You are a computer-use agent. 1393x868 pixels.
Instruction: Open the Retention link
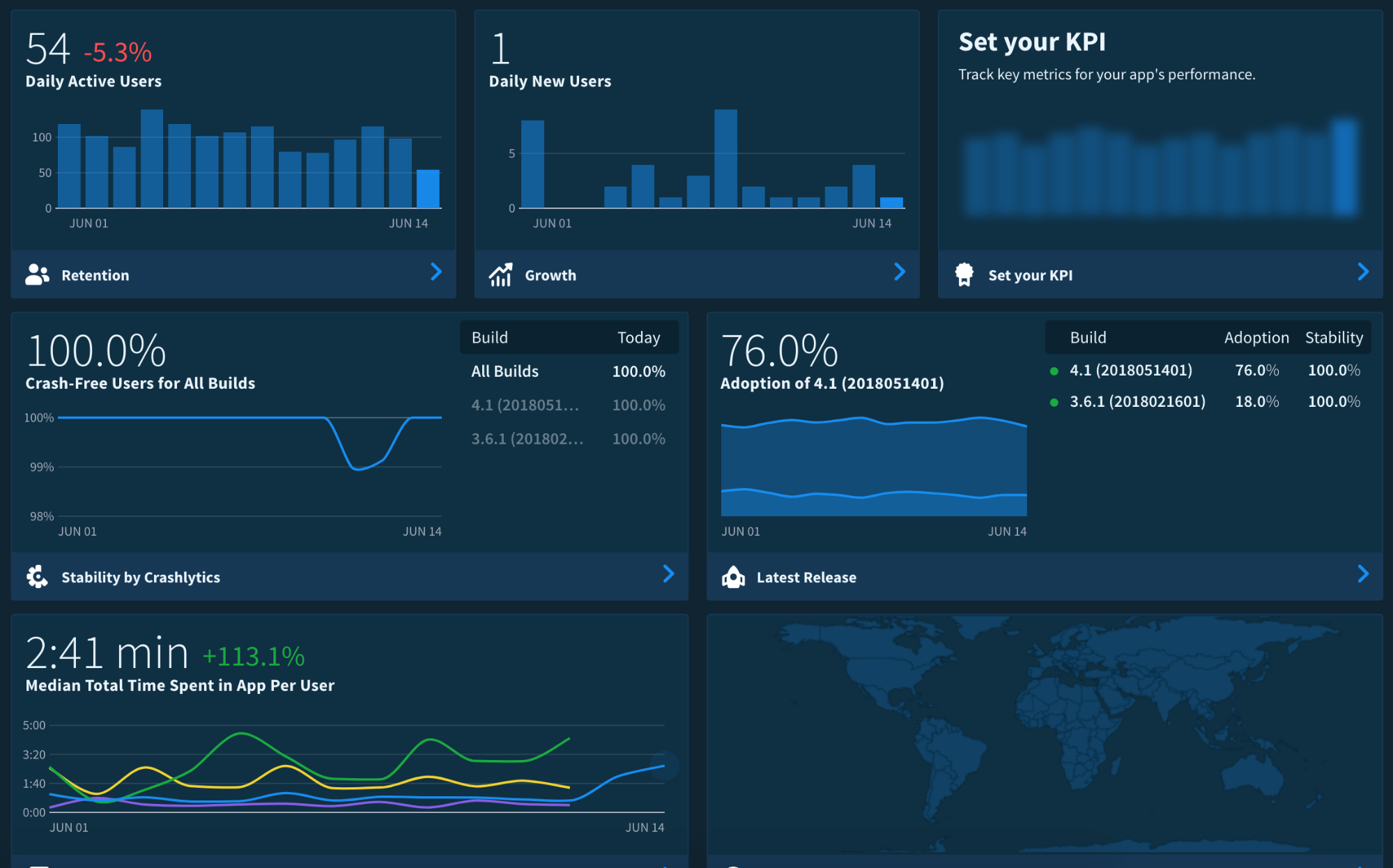95,275
